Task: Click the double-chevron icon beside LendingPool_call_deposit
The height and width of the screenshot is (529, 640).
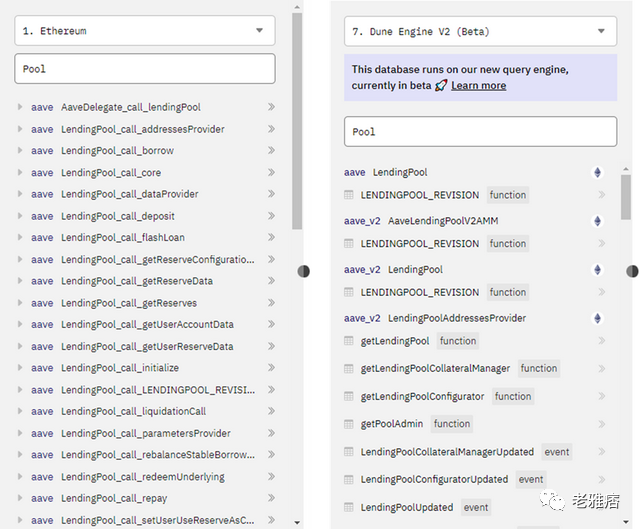Action: [x=271, y=216]
